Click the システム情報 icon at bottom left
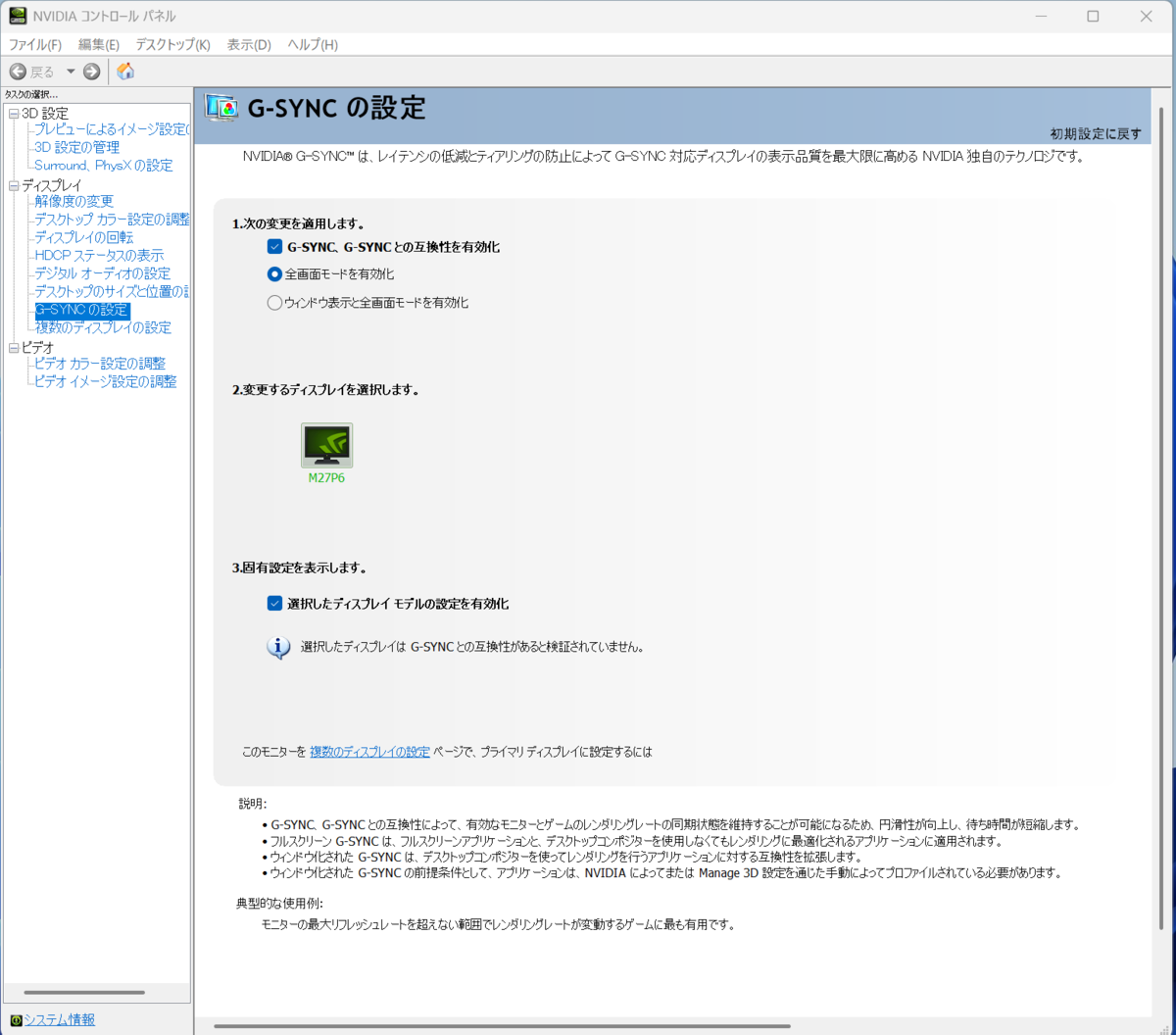The image size is (1176, 1035). [x=16, y=1020]
